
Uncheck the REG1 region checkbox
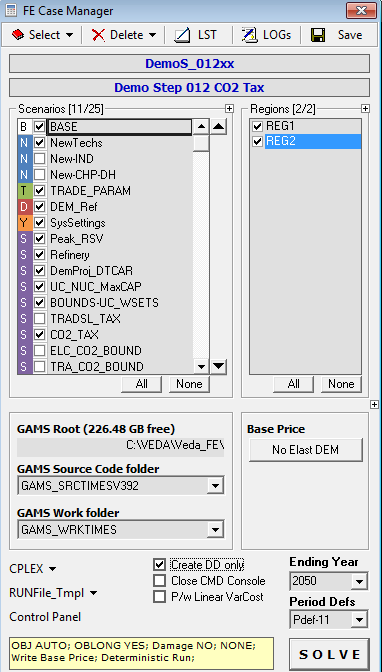257,126
